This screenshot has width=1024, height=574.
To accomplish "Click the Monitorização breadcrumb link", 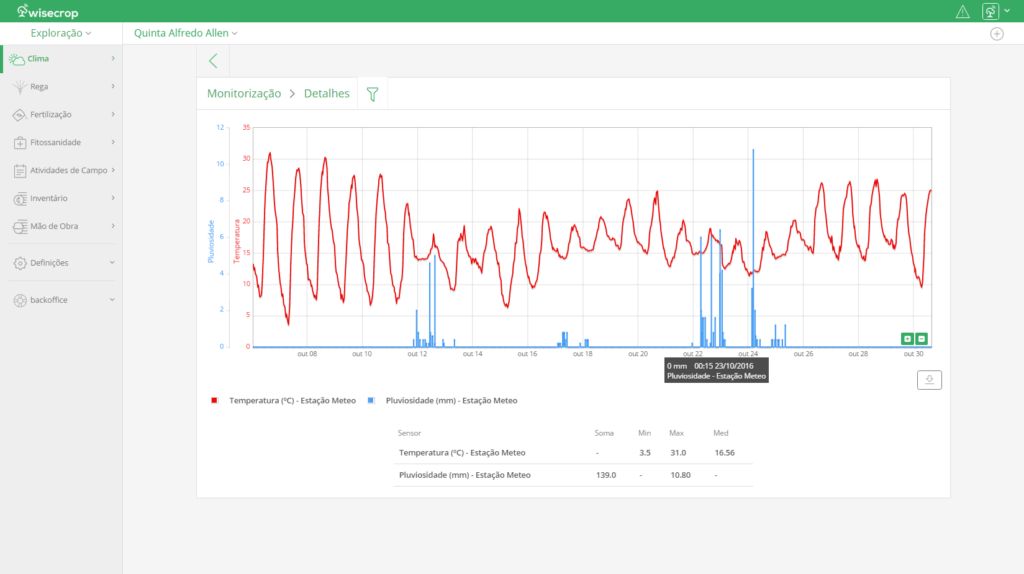I will 244,94.
